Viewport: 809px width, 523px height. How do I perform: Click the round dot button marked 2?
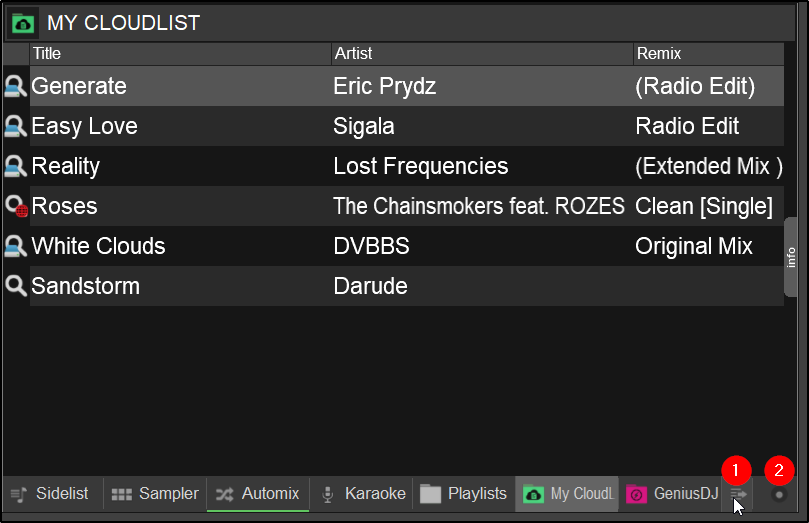tap(779, 495)
